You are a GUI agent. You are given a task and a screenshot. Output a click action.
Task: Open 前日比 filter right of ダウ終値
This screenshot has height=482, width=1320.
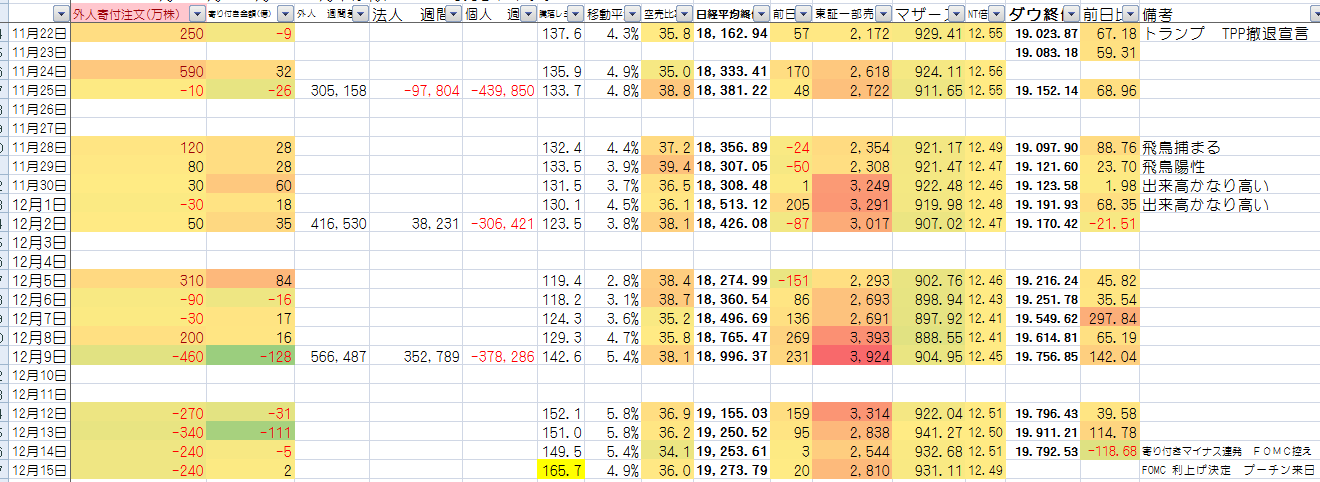(x=1129, y=15)
